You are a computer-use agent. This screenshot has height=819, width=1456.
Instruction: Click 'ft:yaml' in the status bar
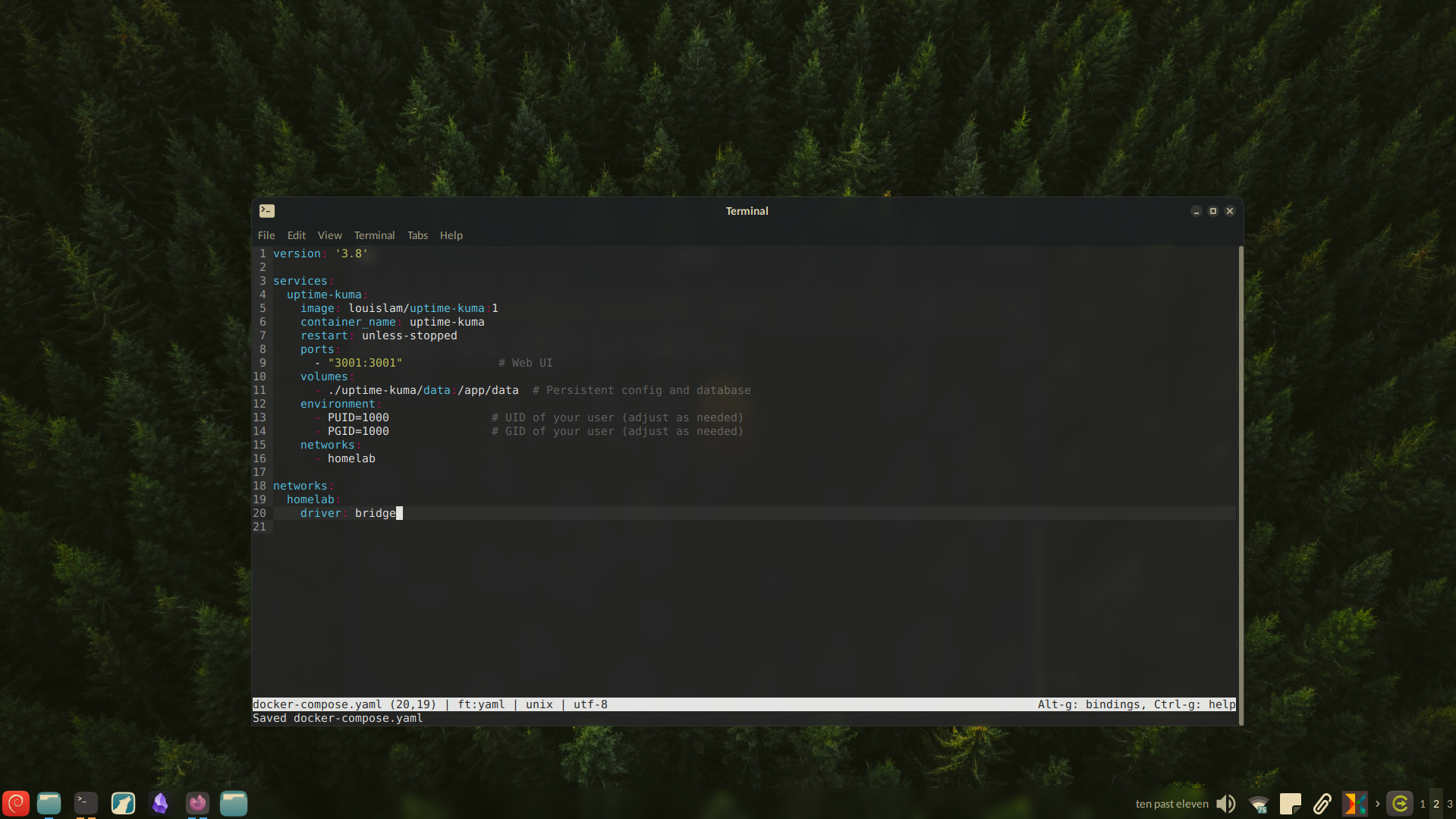tap(481, 704)
